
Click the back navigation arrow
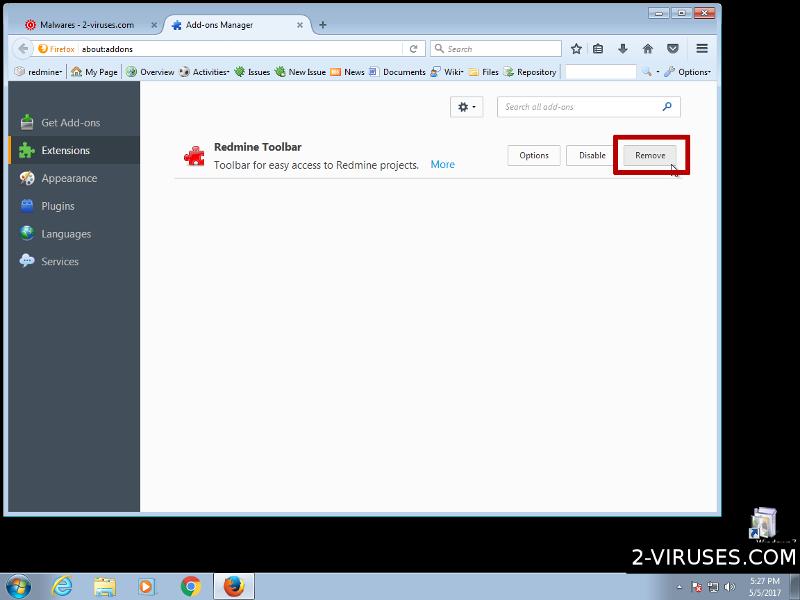pos(23,48)
